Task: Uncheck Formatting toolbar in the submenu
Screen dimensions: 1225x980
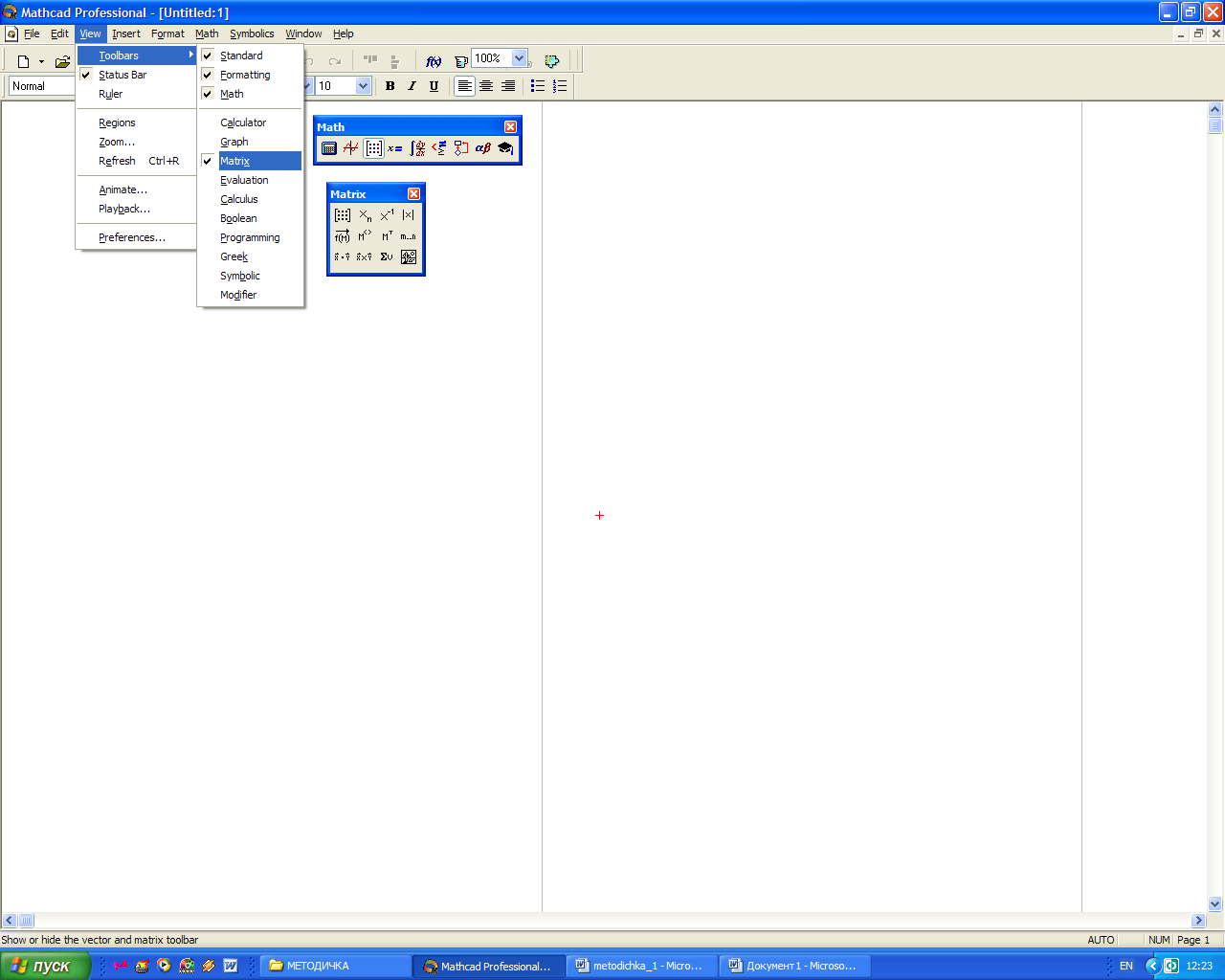Action: point(251,75)
